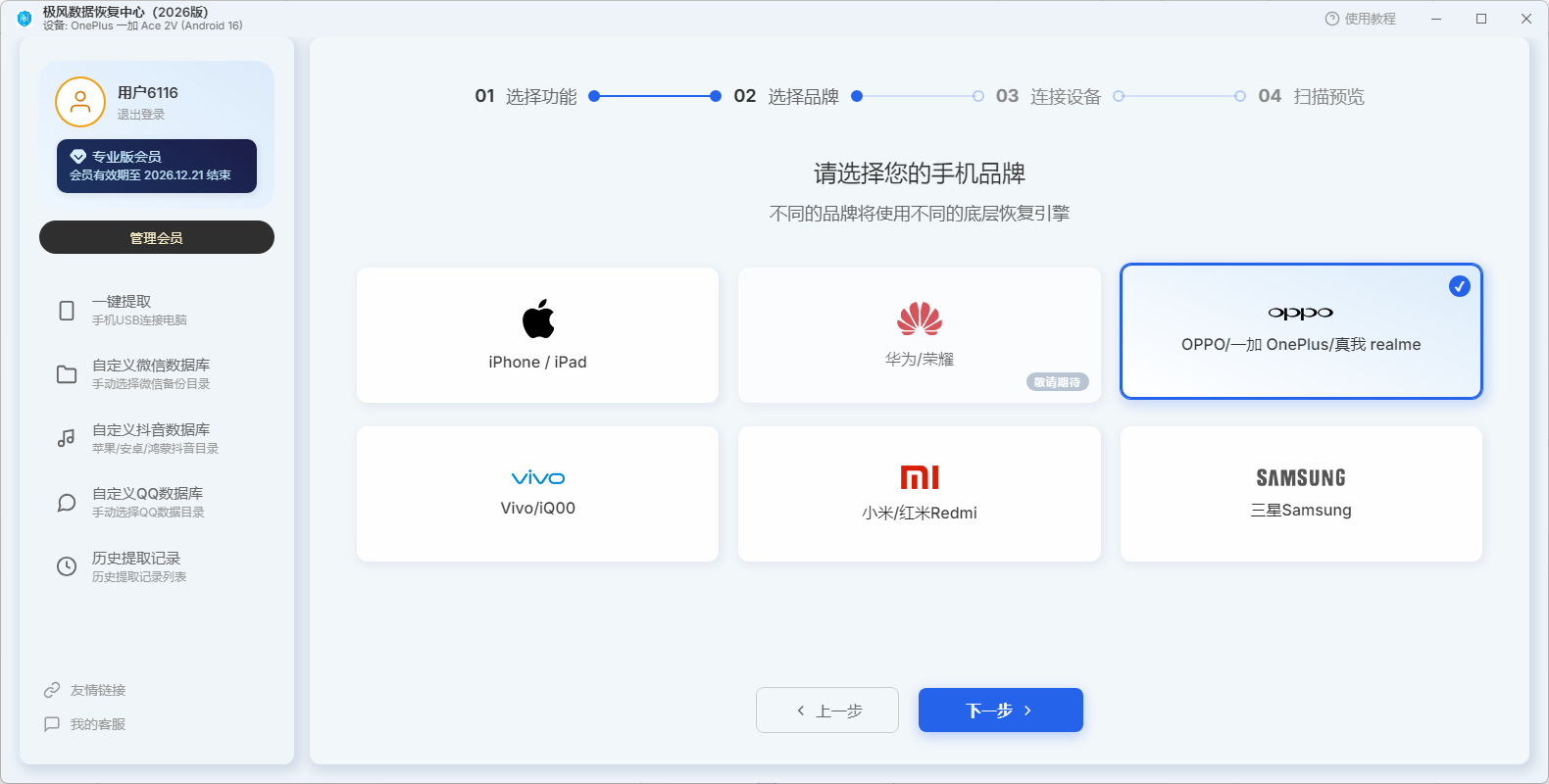Viewport: 1549px width, 784px height.
Task: Click the 上一步 button
Action: (827, 710)
